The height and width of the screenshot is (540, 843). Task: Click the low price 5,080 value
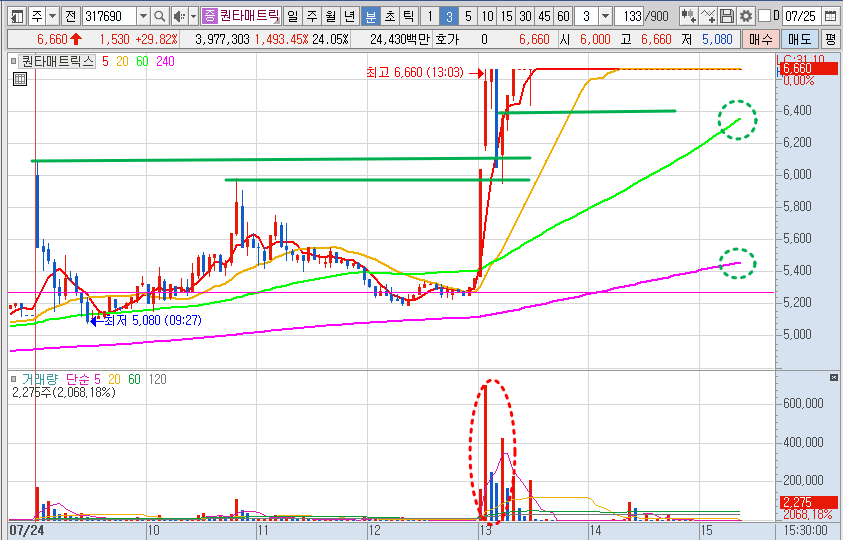[717, 39]
